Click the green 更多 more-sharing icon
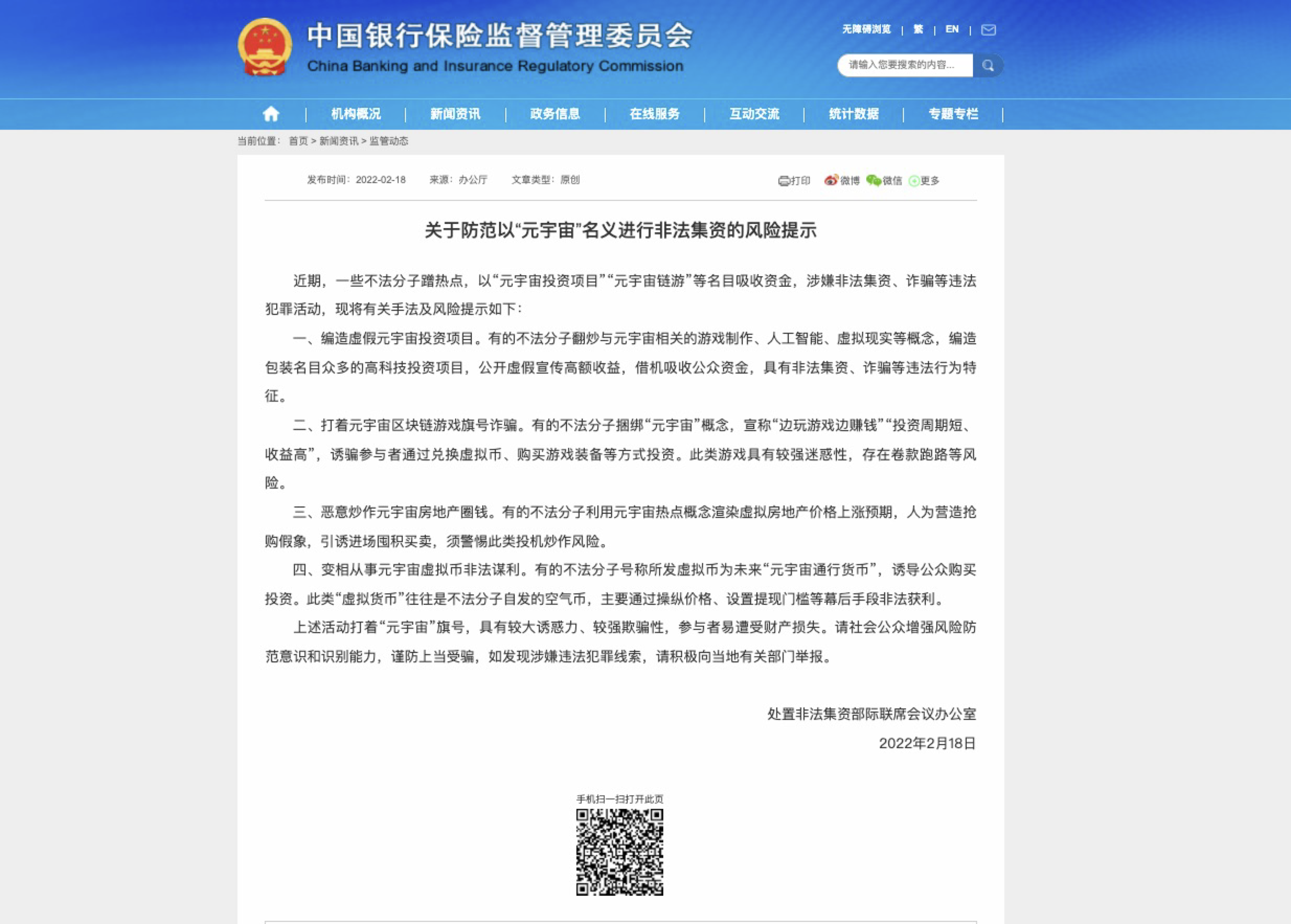Image resolution: width=1291 pixels, height=924 pixels. coord(914,181)
